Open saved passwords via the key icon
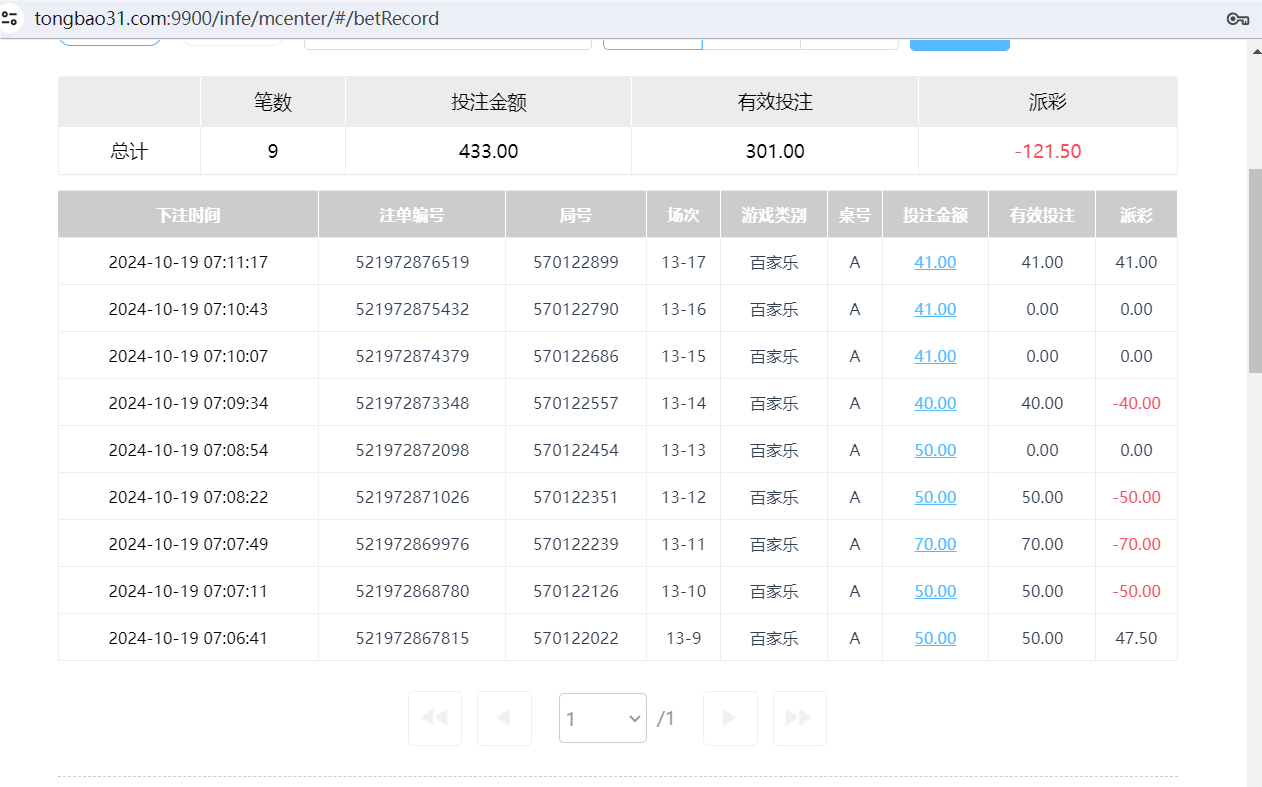Screen dimensions: 1262x787 1237,18
